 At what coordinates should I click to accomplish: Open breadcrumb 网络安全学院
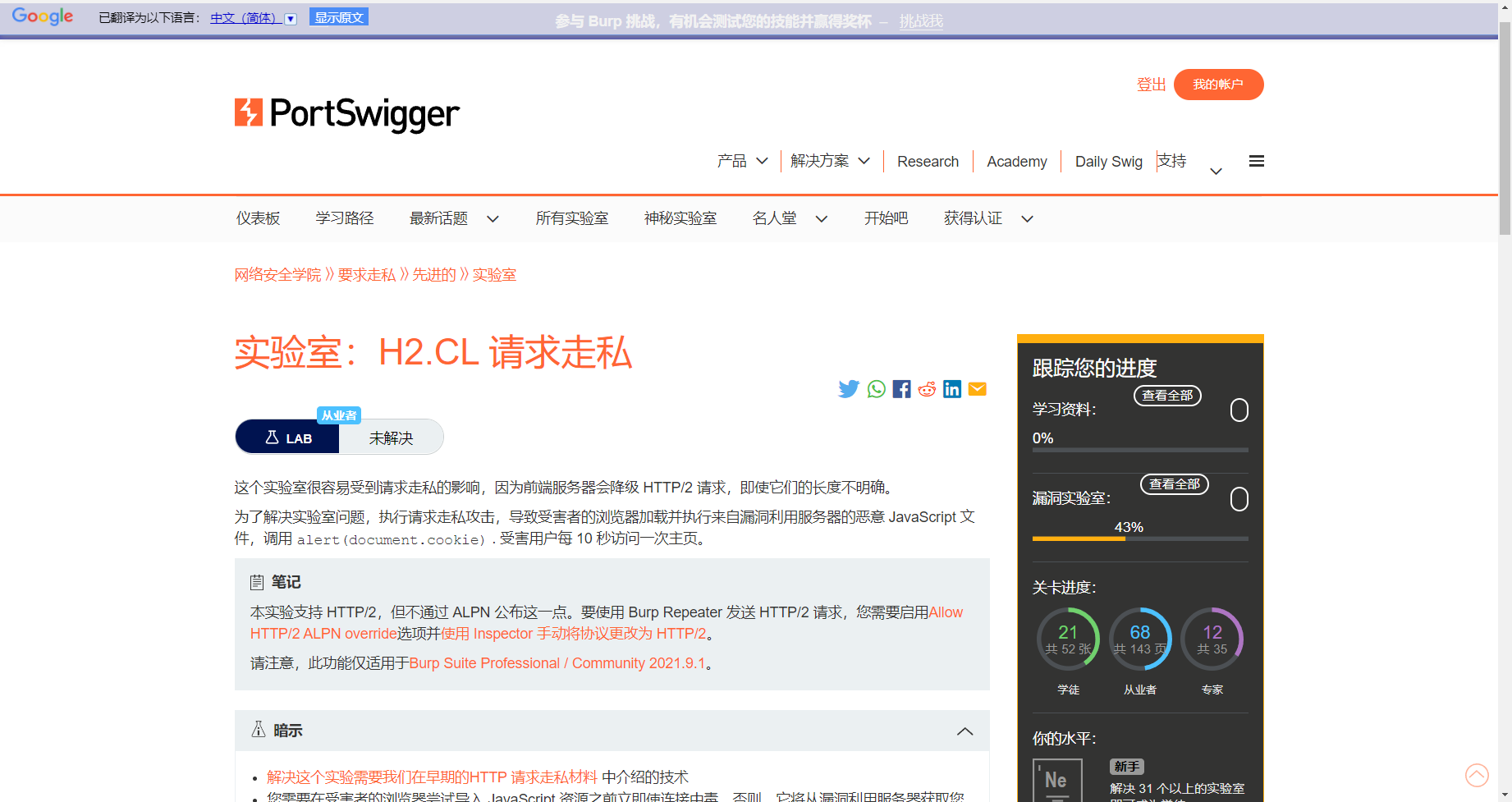click(277, 275)
